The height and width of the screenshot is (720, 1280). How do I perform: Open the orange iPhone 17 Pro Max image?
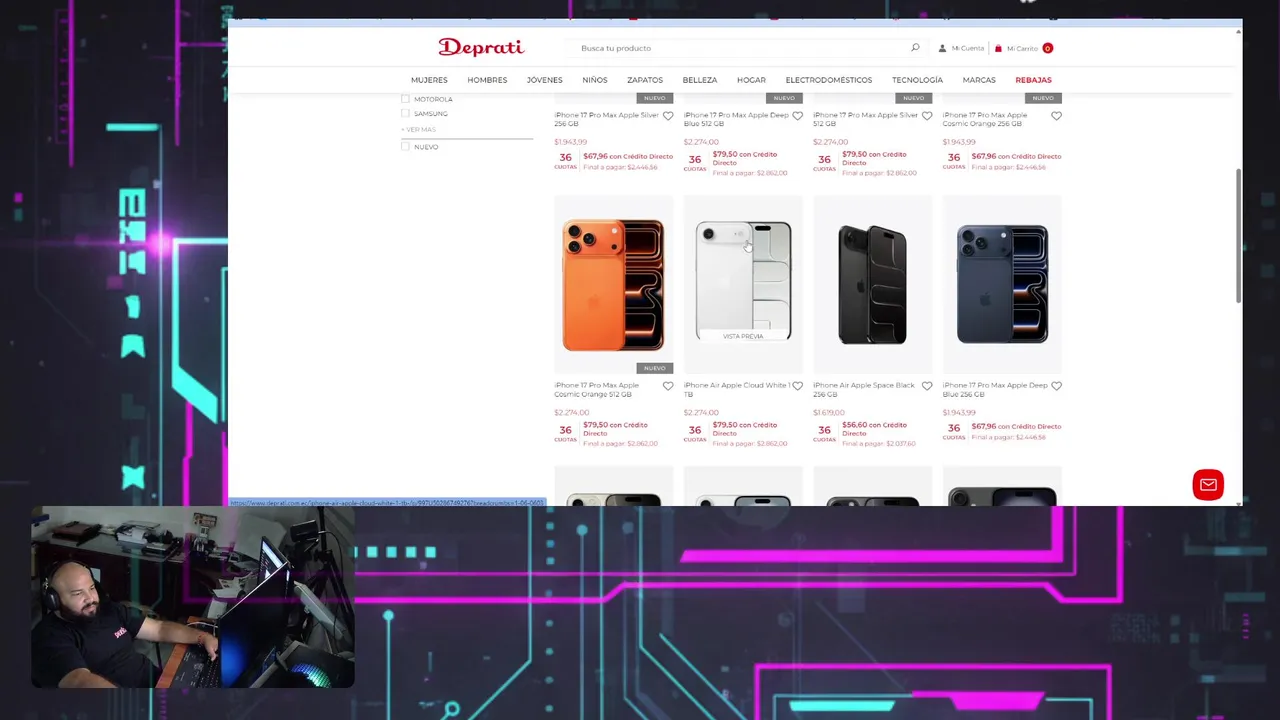click(x=613, y=285)
